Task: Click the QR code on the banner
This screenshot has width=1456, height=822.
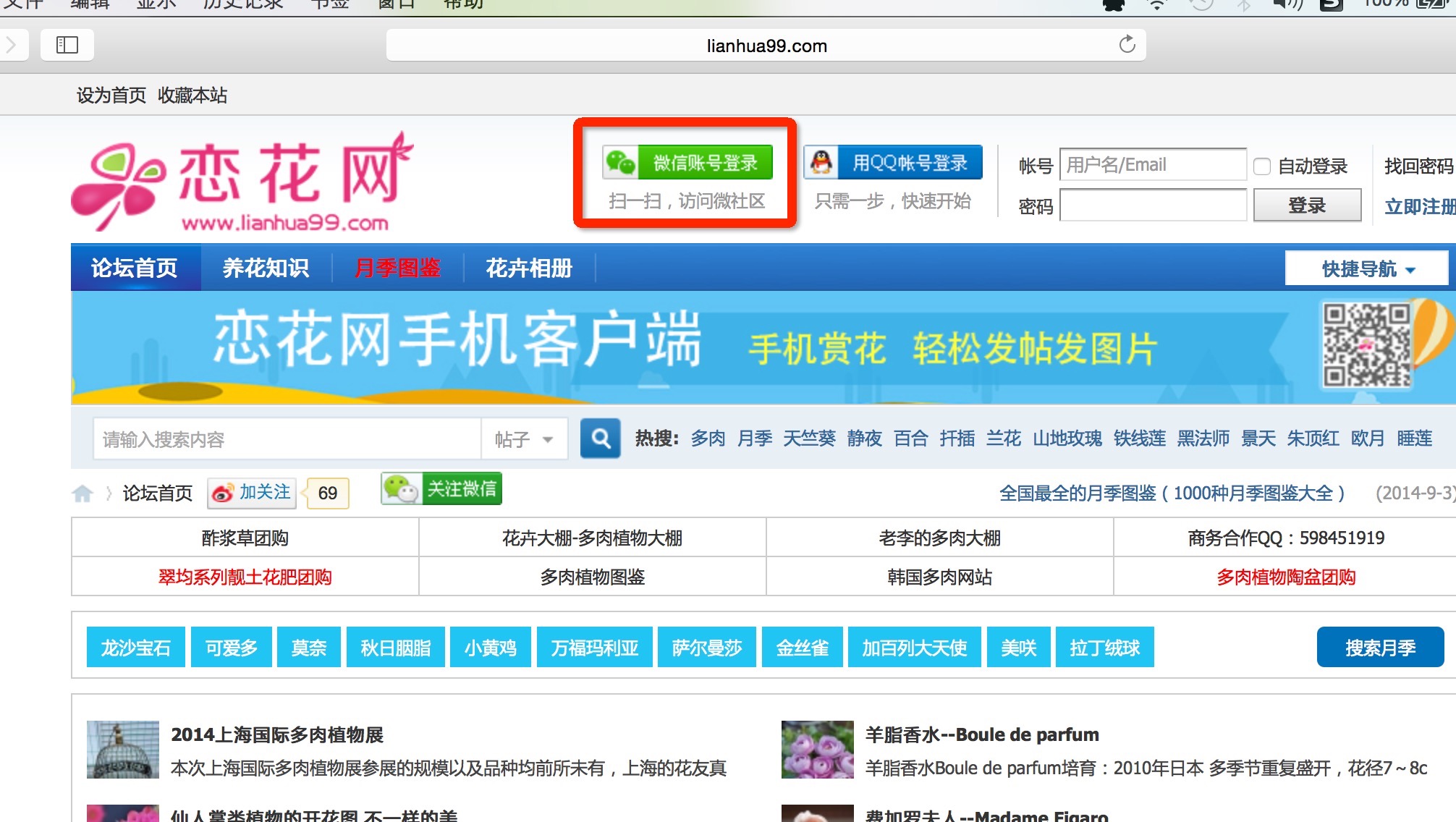Action: [1366, 345]
